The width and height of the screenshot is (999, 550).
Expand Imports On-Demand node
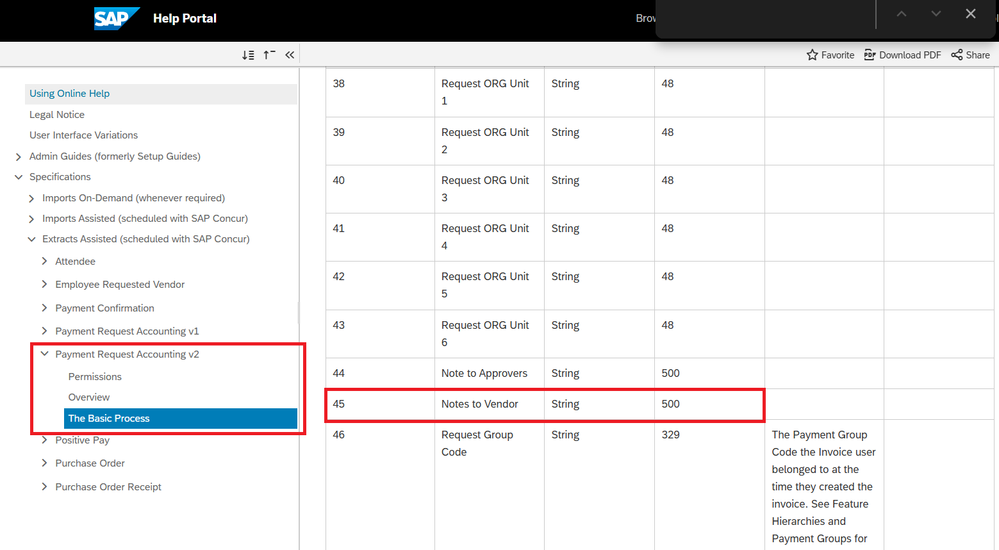(31, 199)
